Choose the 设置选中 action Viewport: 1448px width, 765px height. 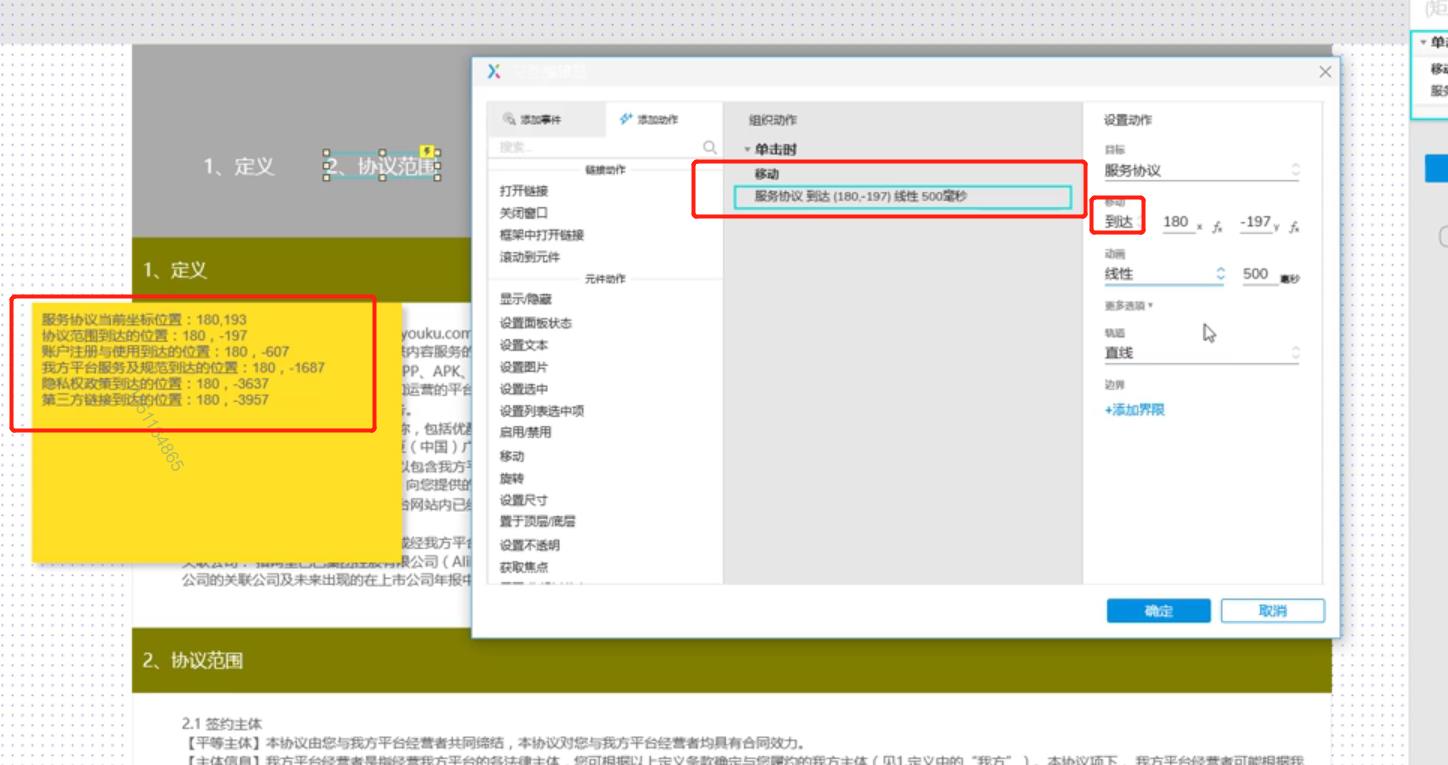524,389
